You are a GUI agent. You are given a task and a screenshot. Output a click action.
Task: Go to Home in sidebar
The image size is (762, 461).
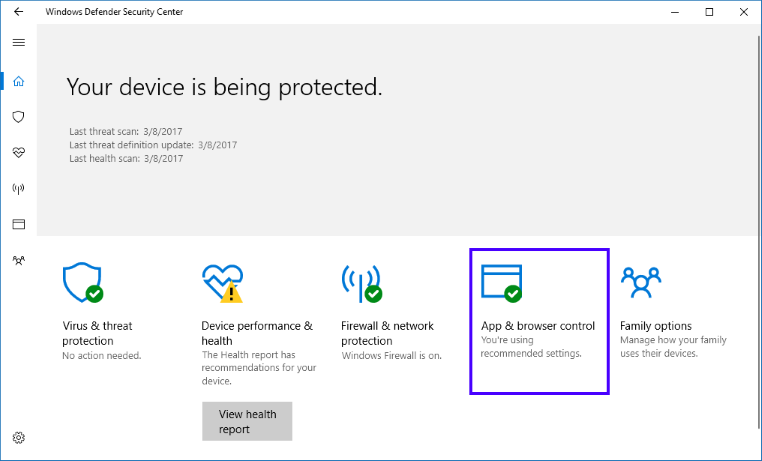18,81
